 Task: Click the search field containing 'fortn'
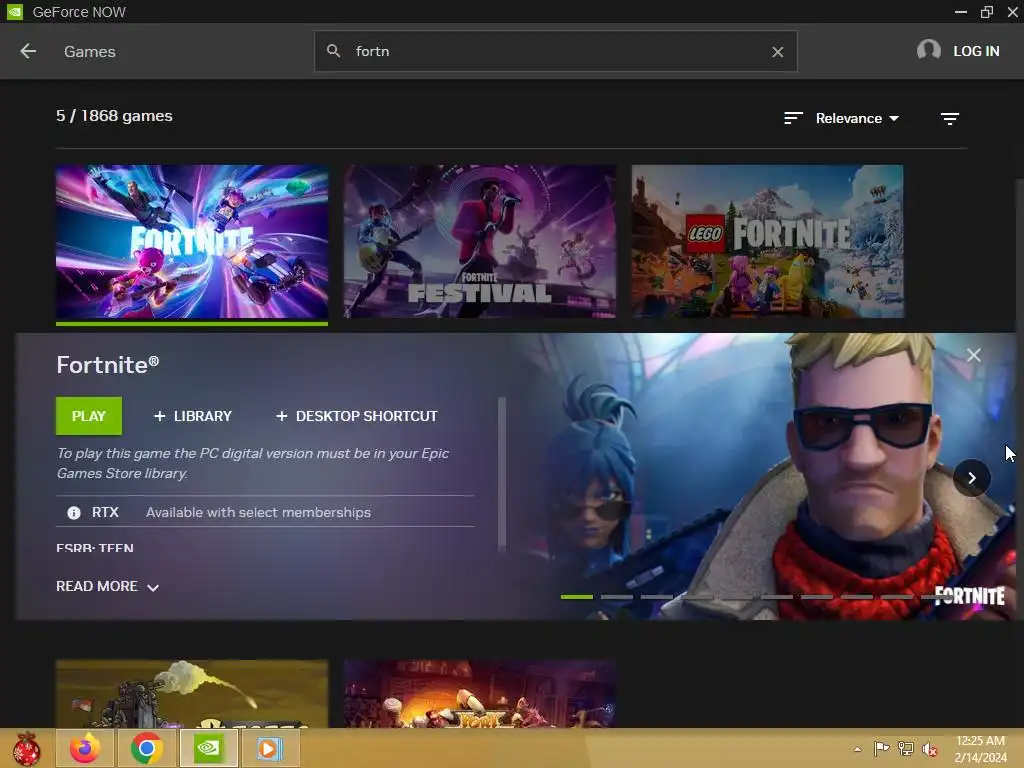click(555, 51)
